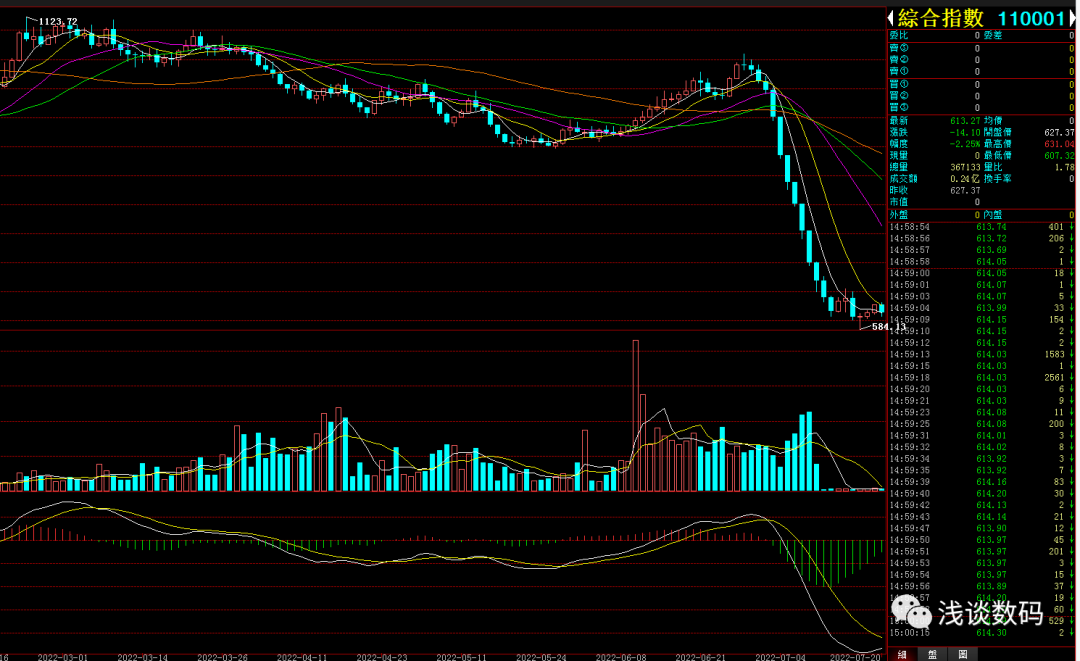Select the 內盤 label
This screenshot has width=1080, height=661.
(x=993, y=215)
